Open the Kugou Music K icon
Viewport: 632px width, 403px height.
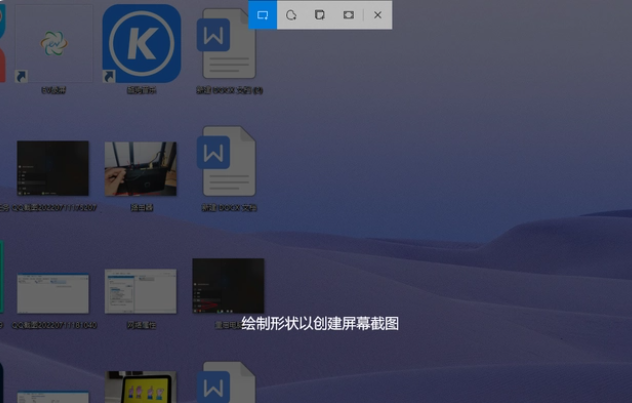point(141,43)
